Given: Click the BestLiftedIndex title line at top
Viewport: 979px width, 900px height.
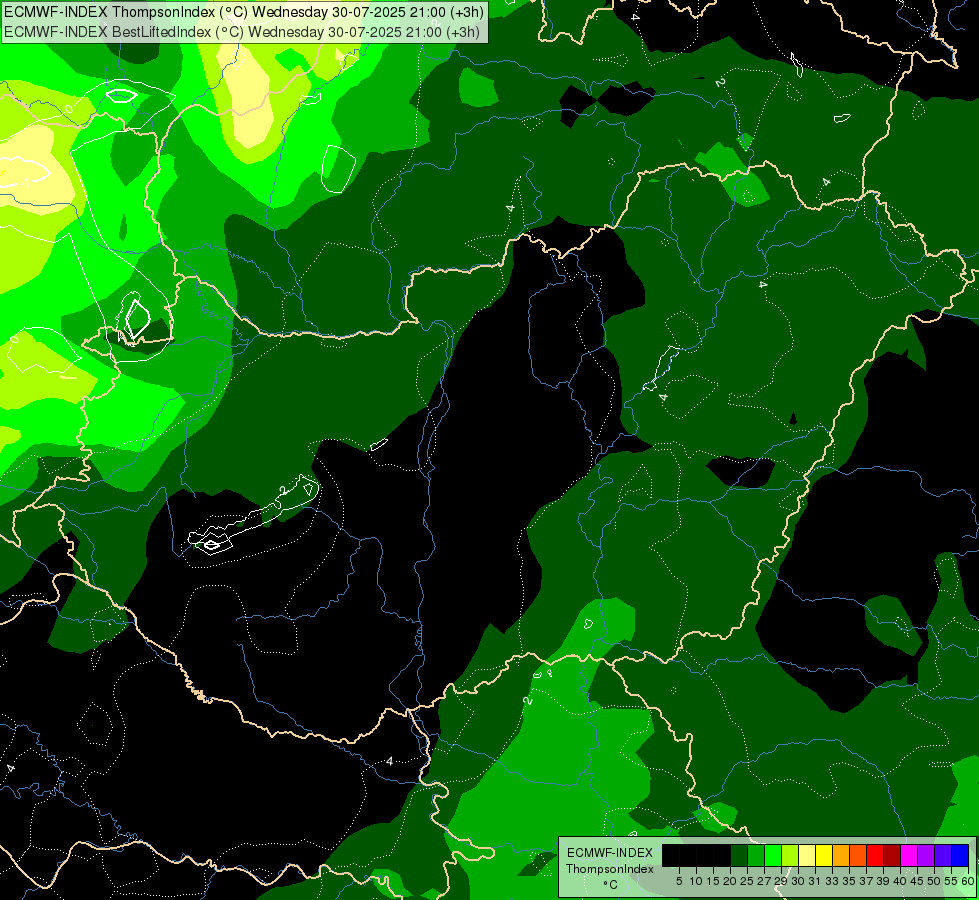Looking at the screenshot, I should 242,31.
